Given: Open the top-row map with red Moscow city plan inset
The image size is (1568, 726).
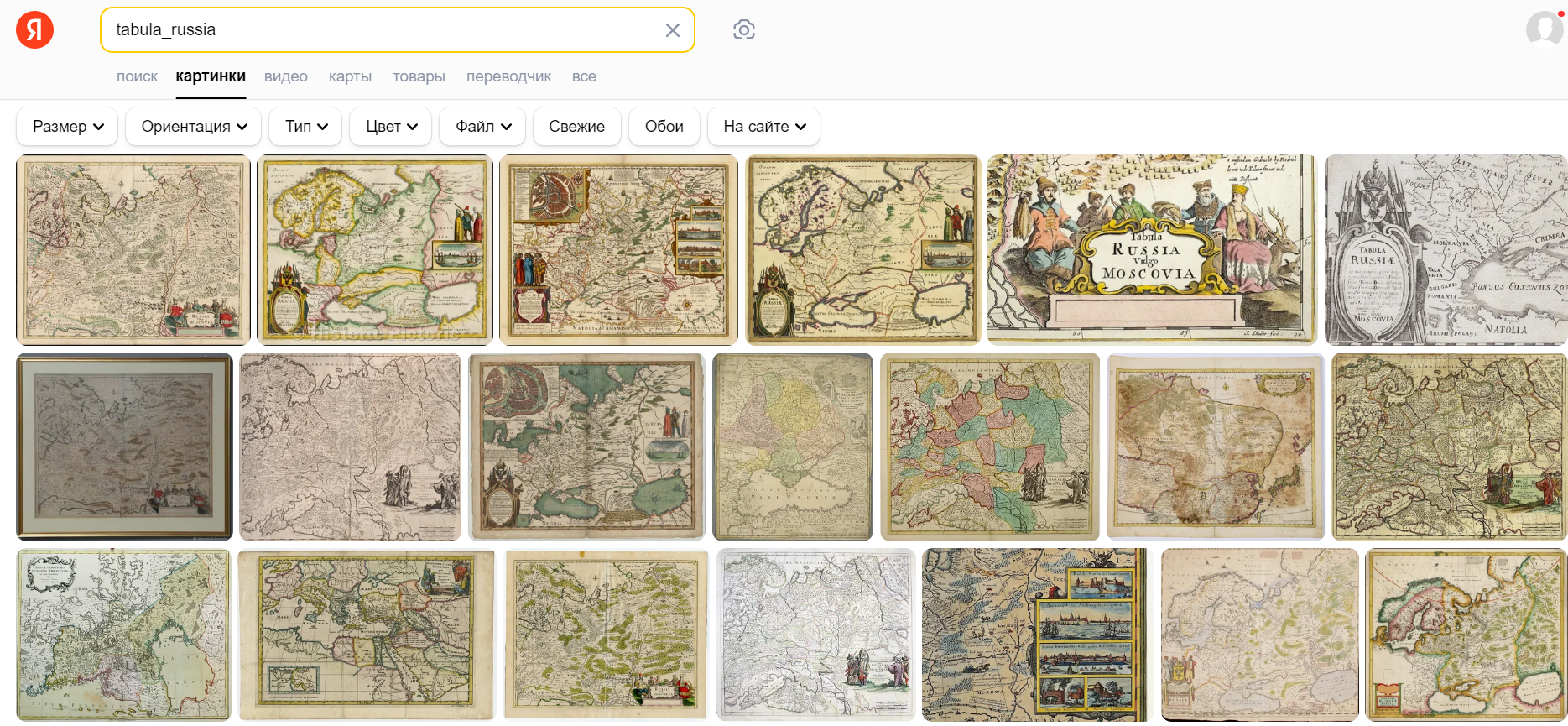Looking at the screenshot, I should coord(618,249).
